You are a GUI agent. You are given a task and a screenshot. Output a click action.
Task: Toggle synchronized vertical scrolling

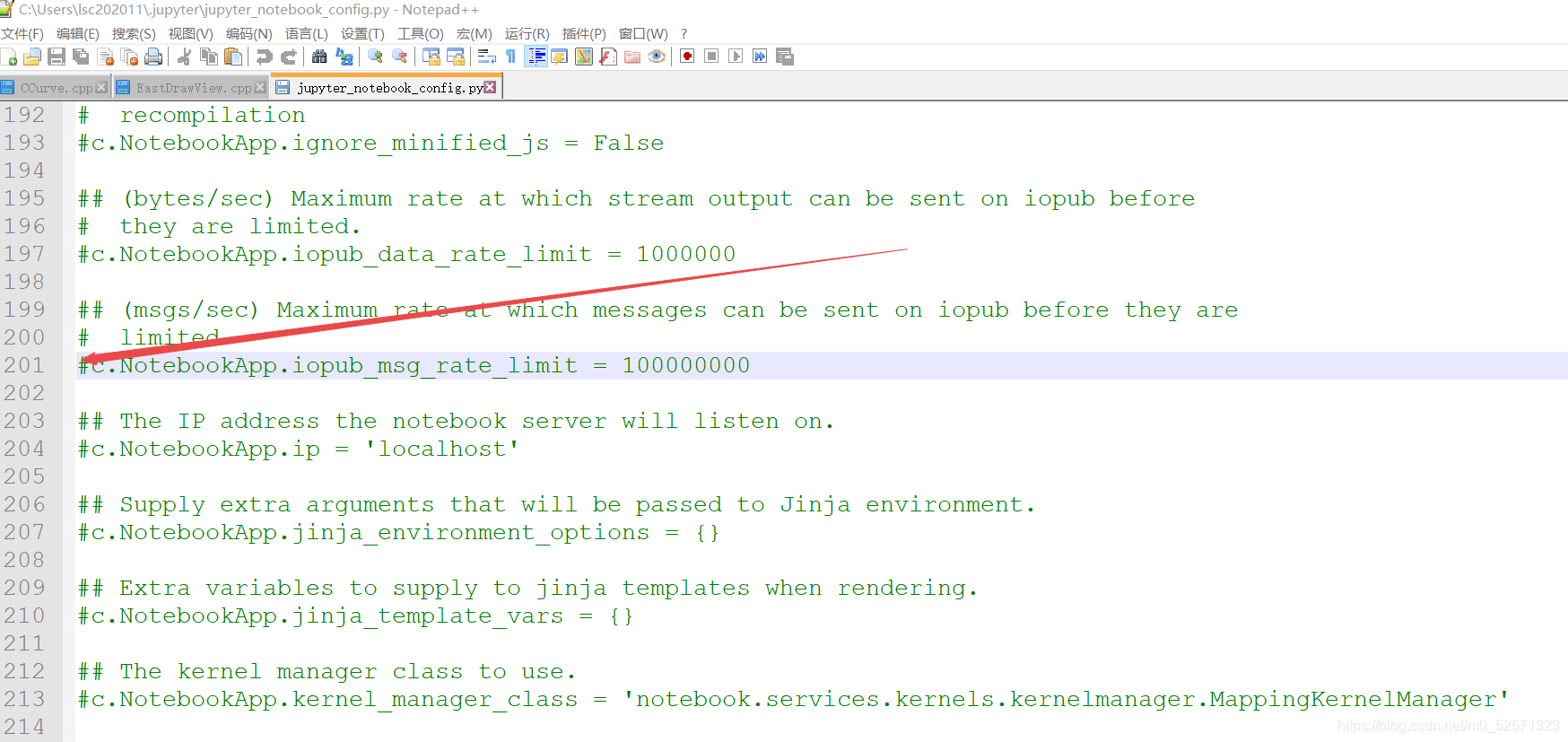pyautogui.click(x=431, y=57)
